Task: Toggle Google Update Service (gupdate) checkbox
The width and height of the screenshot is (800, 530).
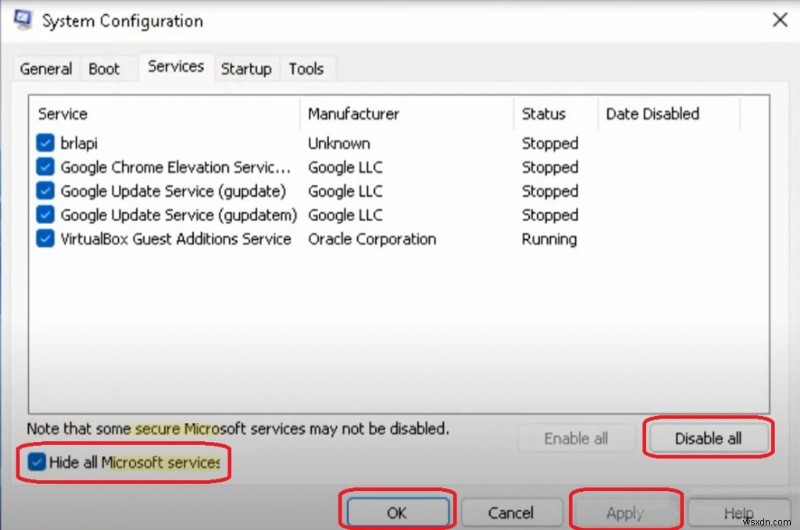Action: pos(46,191)
